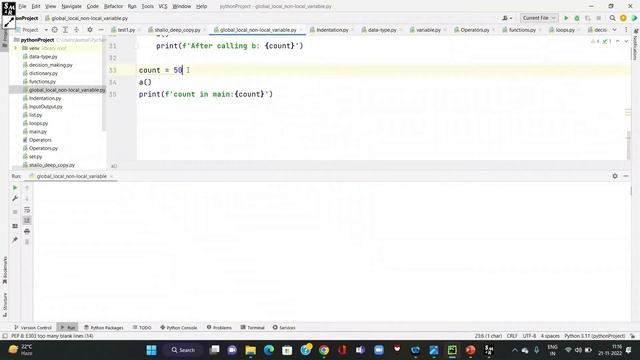This screenshot has width=640, height=360.
Task: Restore layout icon in Run panel
Action: [15, 226]
